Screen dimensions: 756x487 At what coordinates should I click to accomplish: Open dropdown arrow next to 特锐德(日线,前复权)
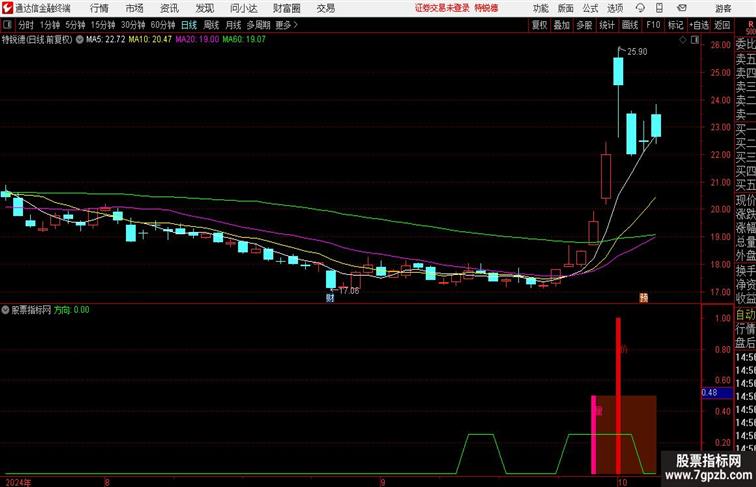(x=80, y=40)
